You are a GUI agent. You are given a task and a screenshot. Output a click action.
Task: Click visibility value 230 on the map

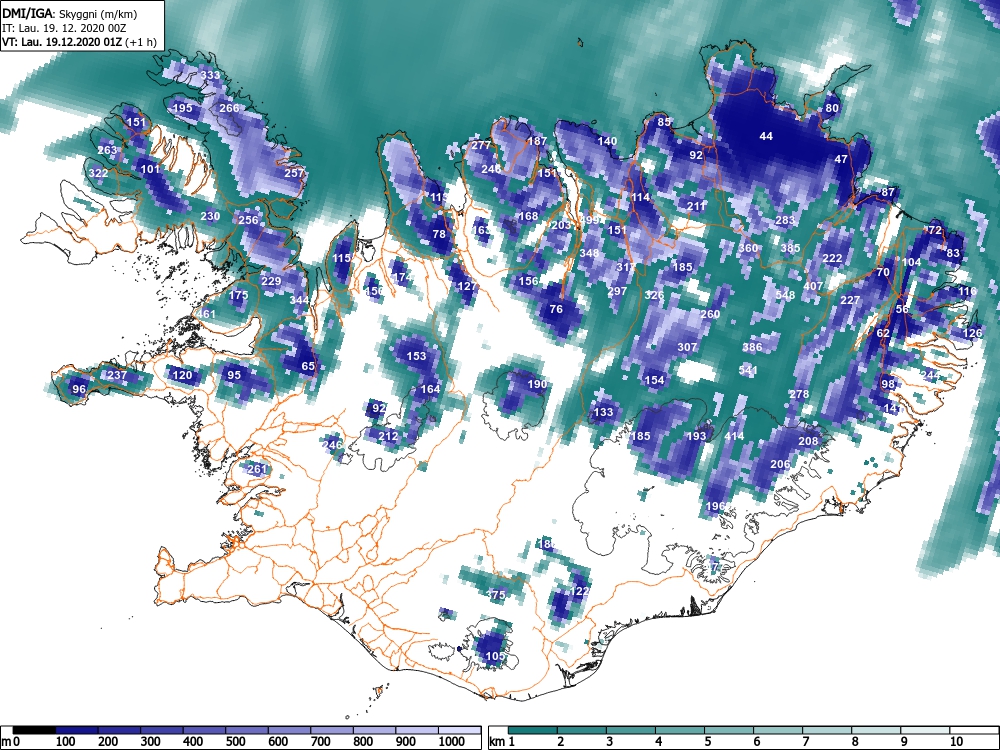tap(210, 216)
